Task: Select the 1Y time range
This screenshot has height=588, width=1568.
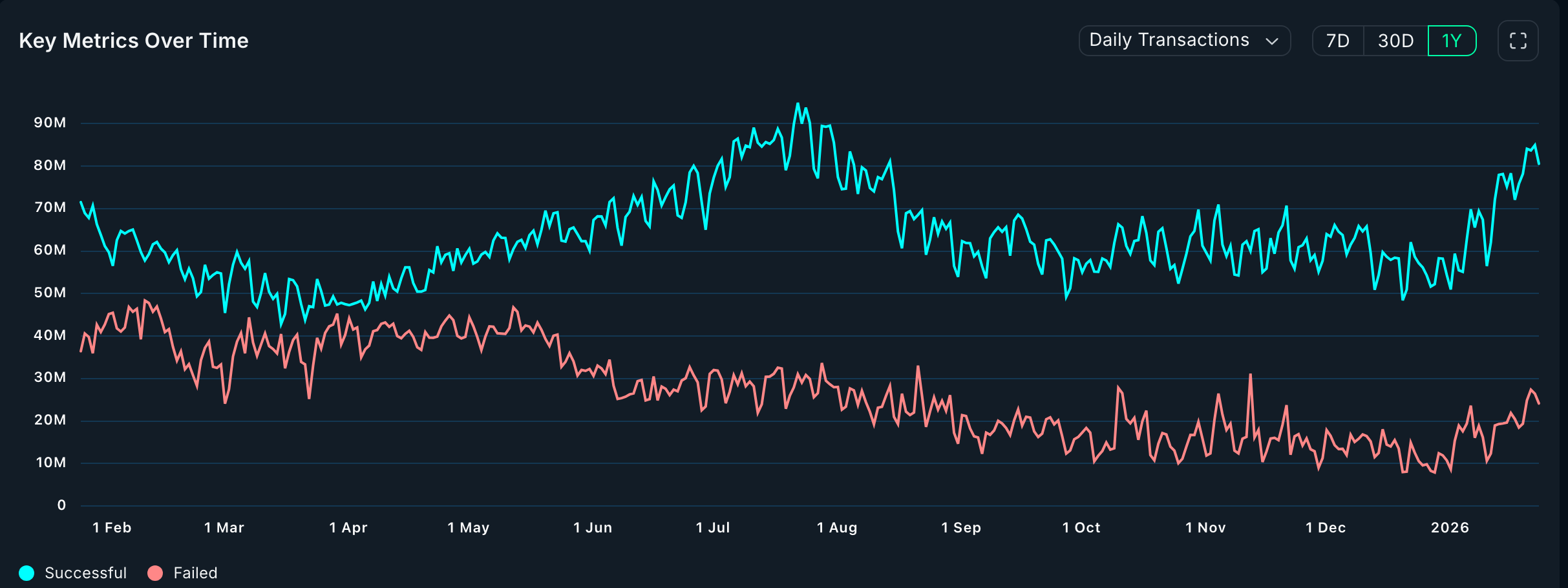Action: pyautogui.click(x=1452, y=41)
